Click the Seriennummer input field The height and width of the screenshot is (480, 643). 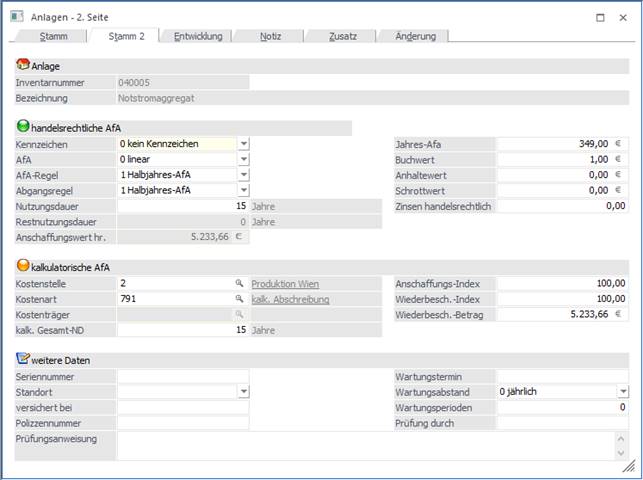(x=183, y=377)
